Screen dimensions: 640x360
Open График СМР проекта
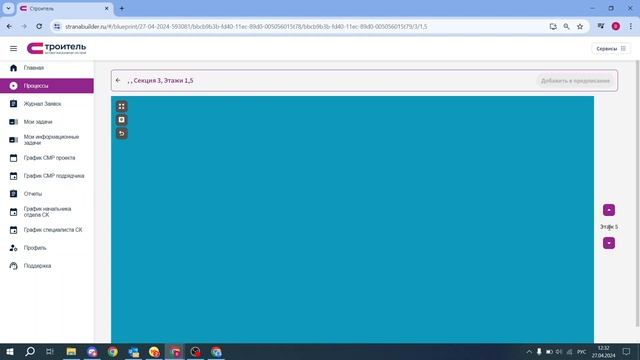point(47,158)
